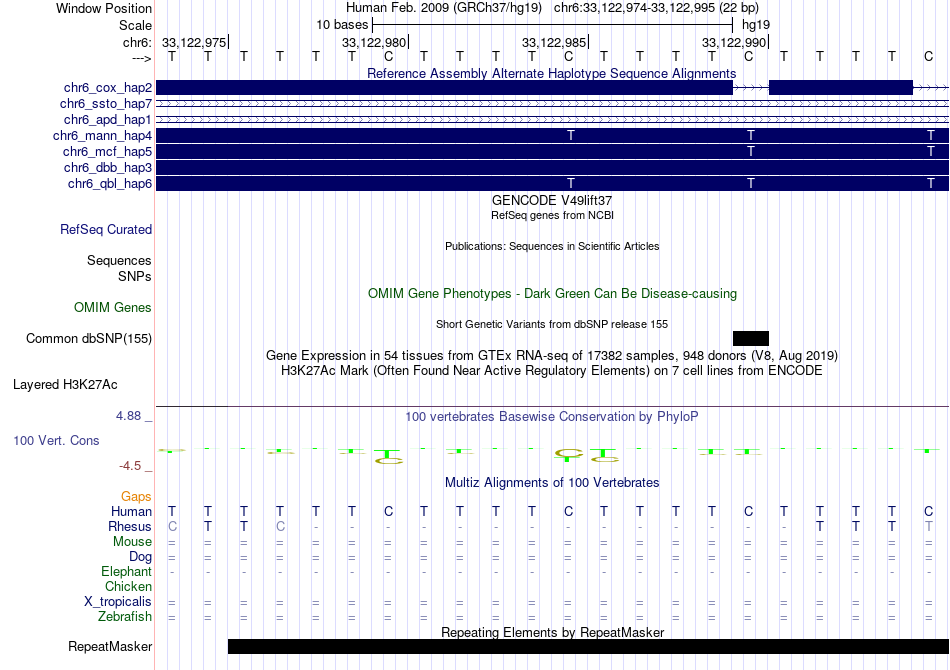Select the Elephant species row label
The height and width of the screenshot is (670, 950).
[127, 572]
